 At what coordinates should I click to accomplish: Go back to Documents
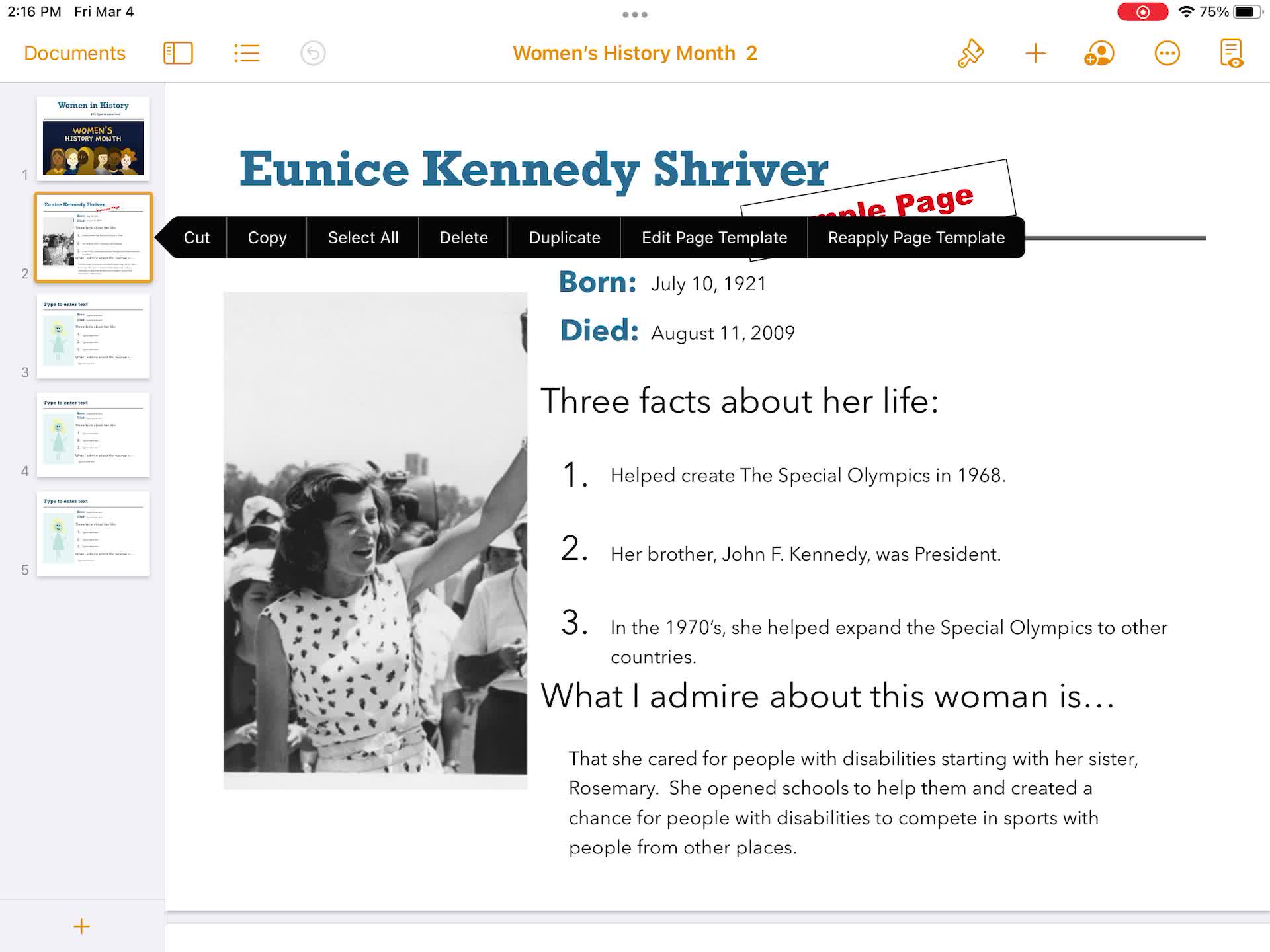click(x=74, y=53)
